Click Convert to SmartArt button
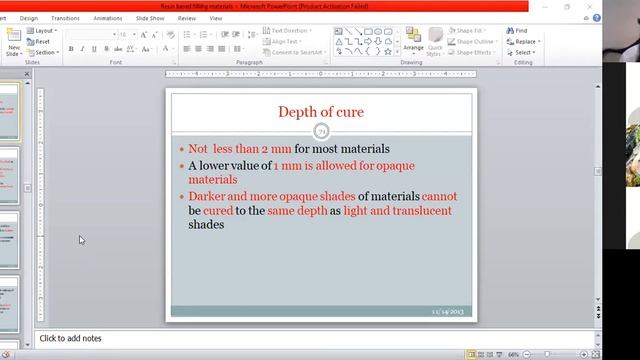Viewport: 640px width, 360px height. point(295,52)
